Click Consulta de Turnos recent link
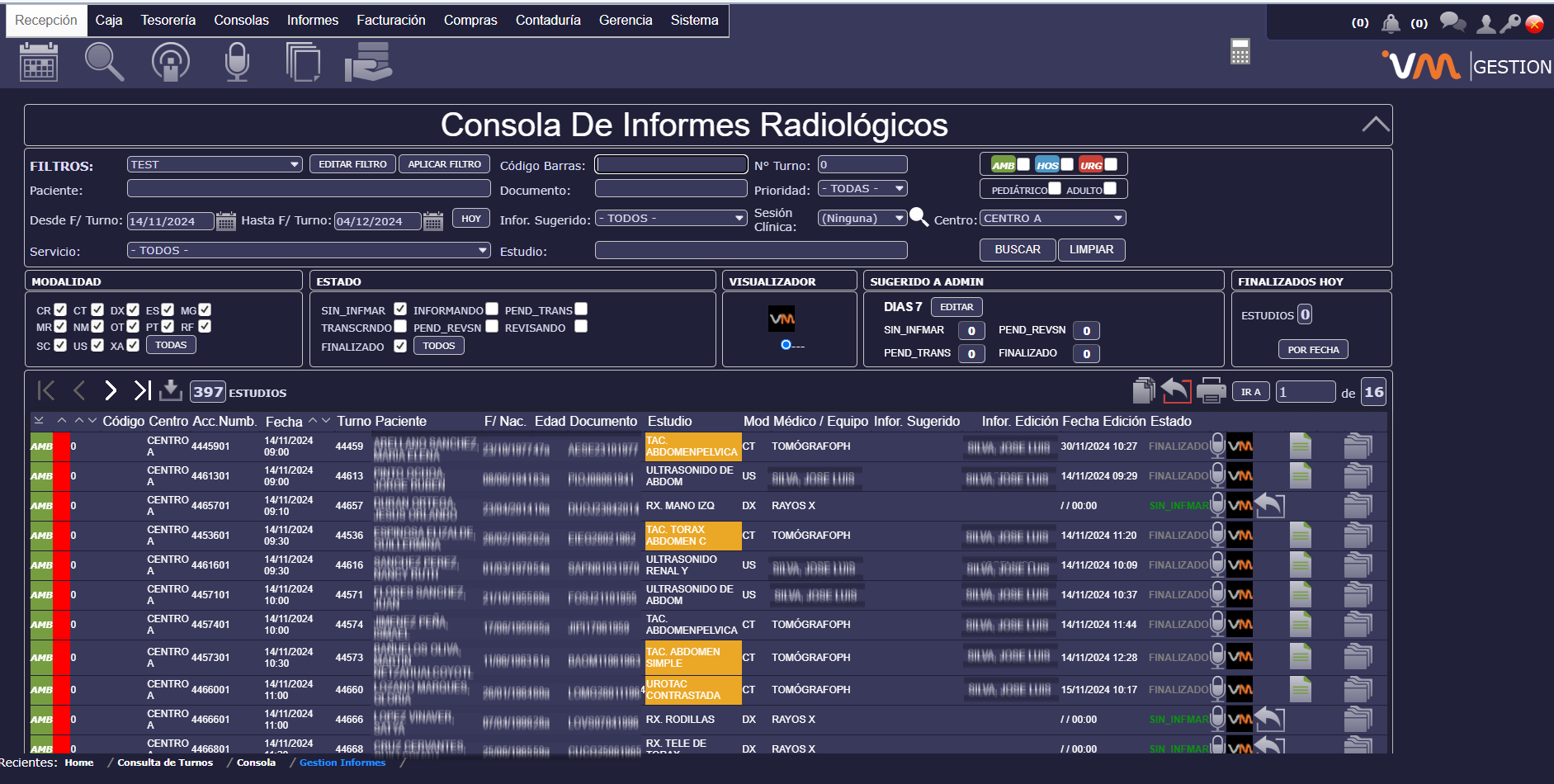The height and width of the screenshot is (784, 1554). pyautogui.click(x=165, y=763)
